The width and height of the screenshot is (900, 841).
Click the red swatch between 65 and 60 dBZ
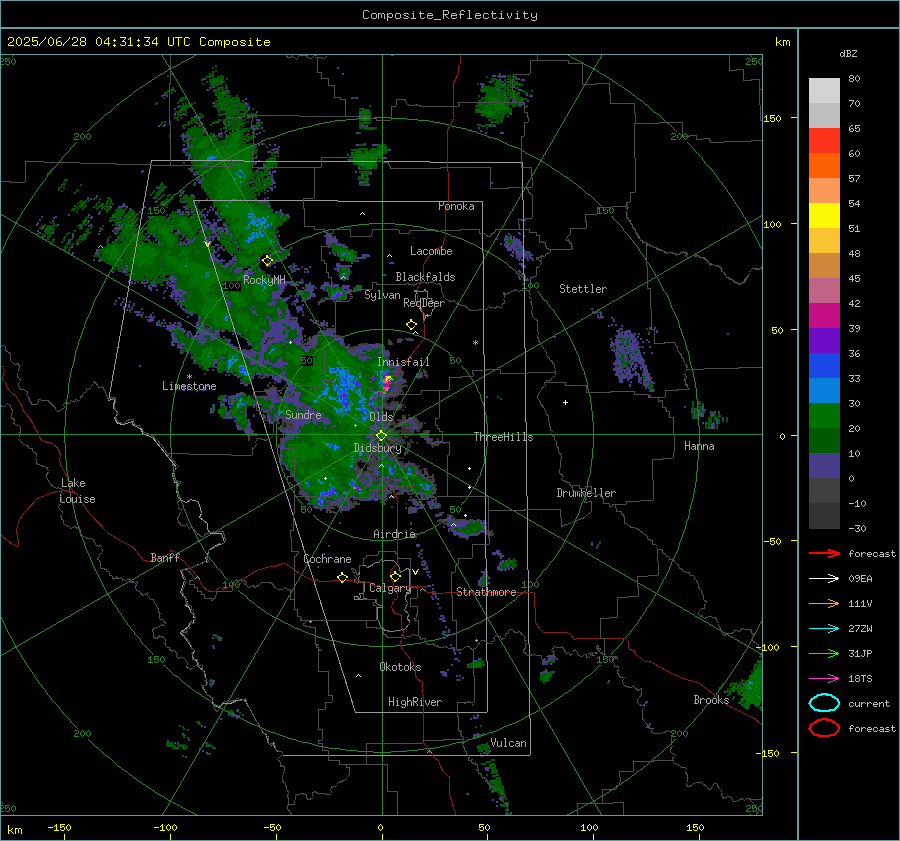tap(824, 141)
